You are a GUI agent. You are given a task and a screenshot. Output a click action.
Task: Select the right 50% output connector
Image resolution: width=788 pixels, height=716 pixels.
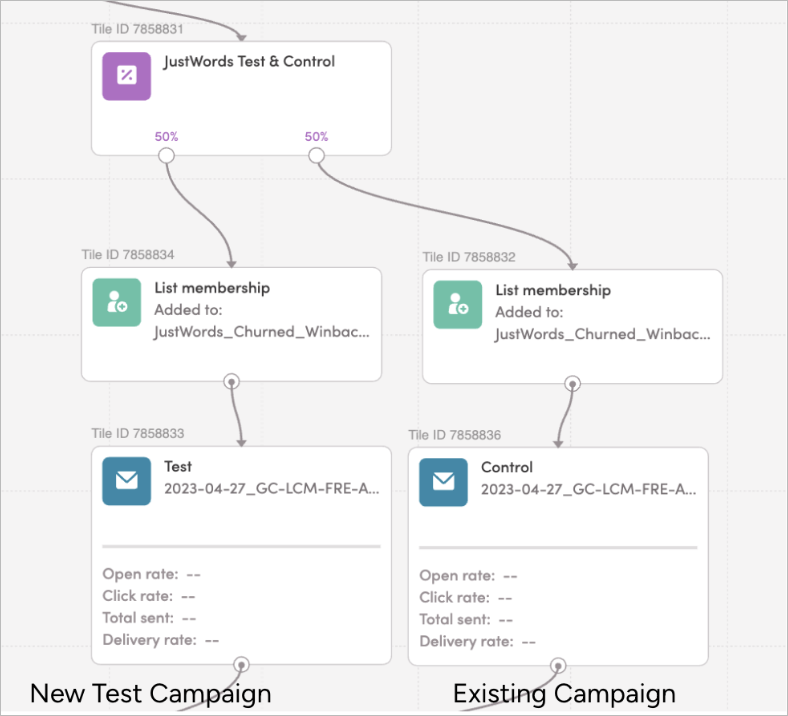(x=316, y=155)
